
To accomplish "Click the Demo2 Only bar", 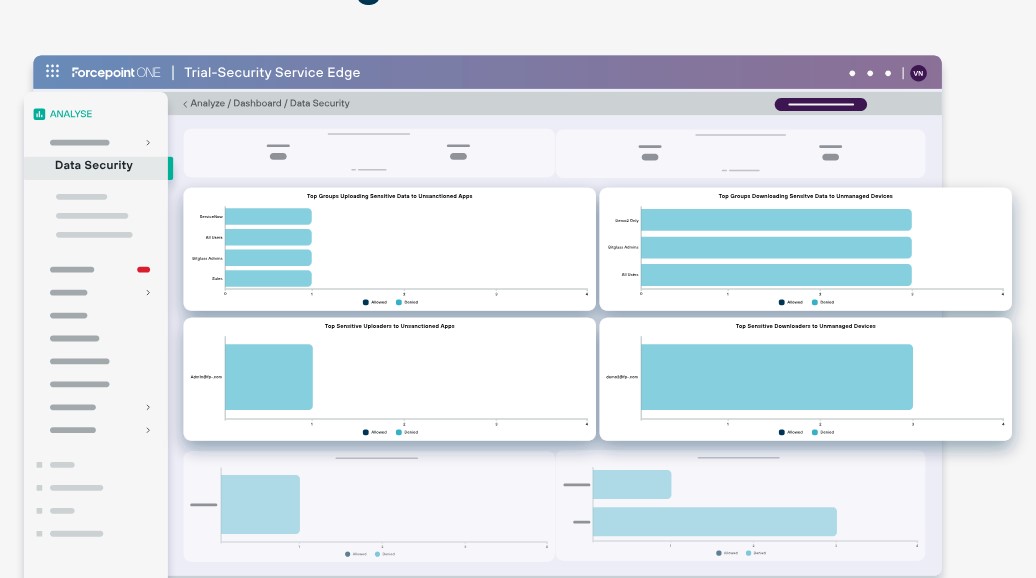I will pyautogui.click(x=776, y=220).
